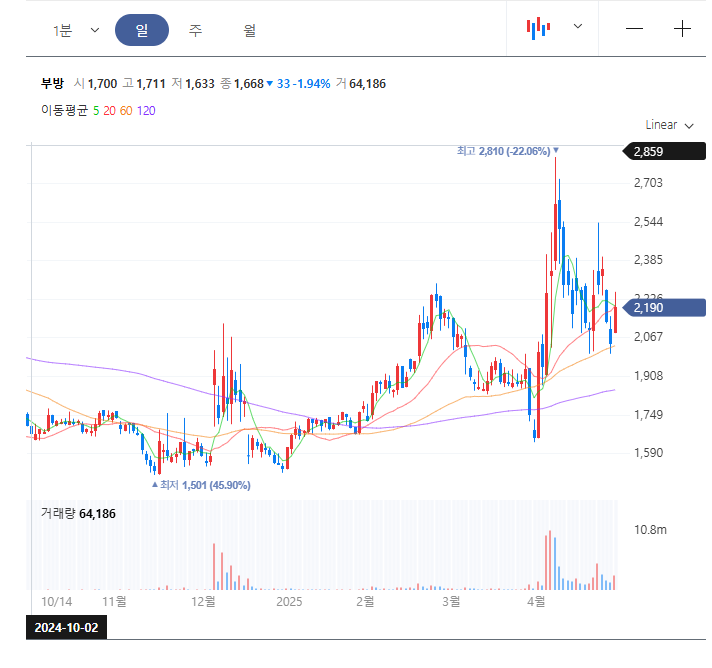
Task: Click the -1.94% change value
Action: tap(312, 84)
